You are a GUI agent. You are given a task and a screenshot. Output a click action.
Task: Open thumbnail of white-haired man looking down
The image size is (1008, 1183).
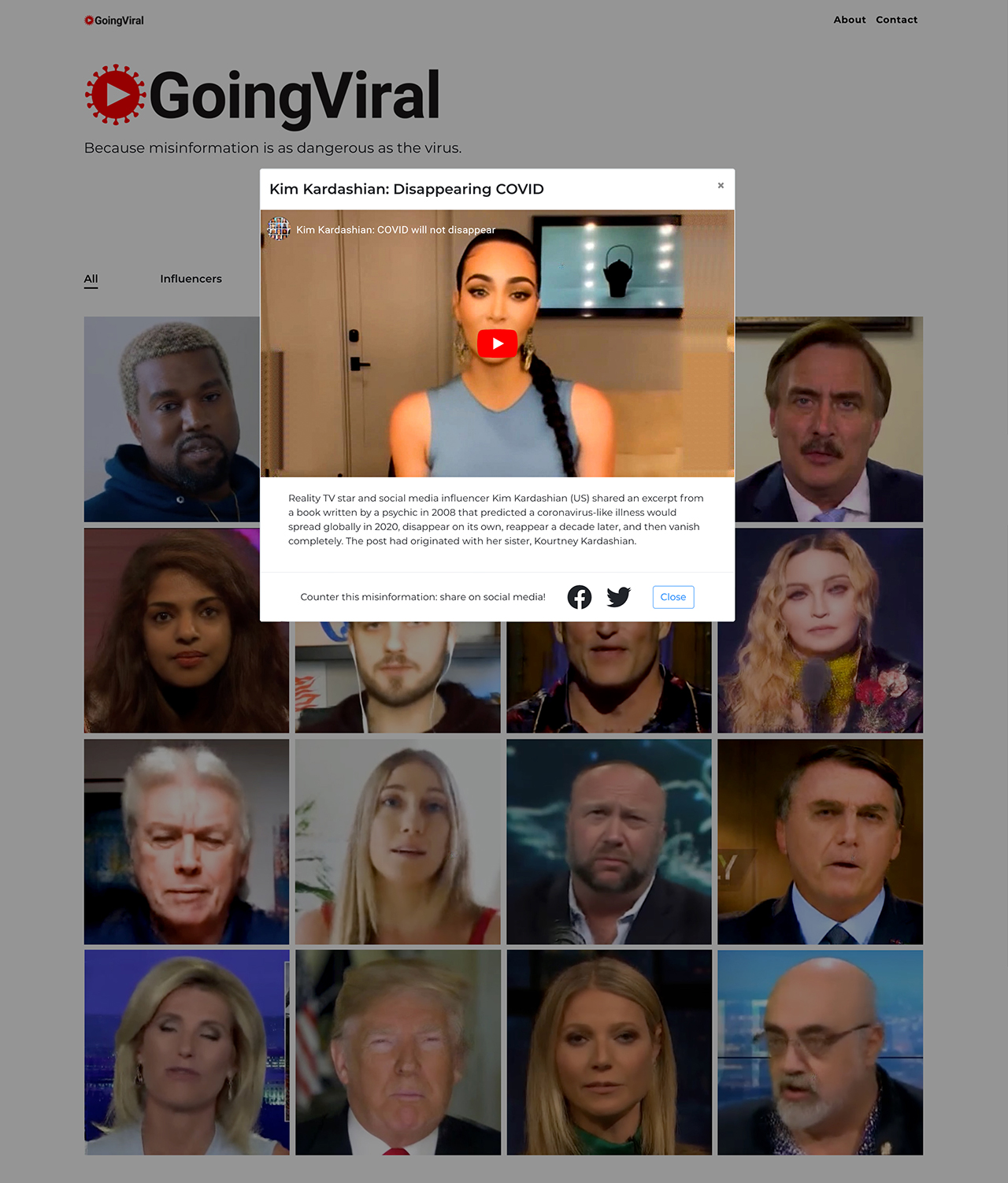[187, 841]
